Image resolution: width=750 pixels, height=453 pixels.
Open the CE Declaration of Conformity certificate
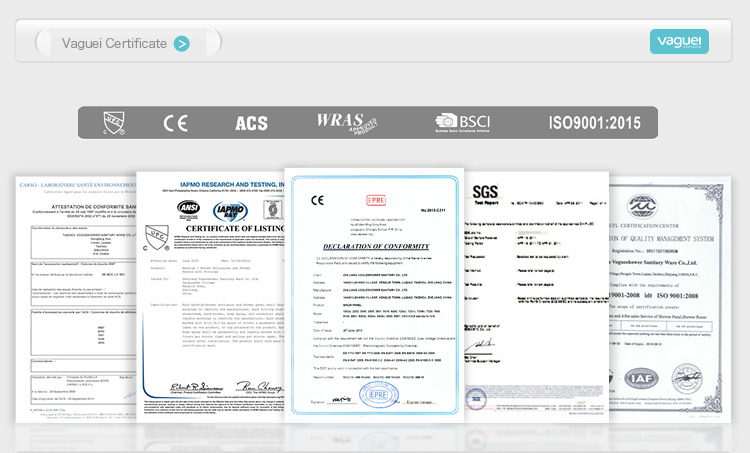click(x=374, y=295)
